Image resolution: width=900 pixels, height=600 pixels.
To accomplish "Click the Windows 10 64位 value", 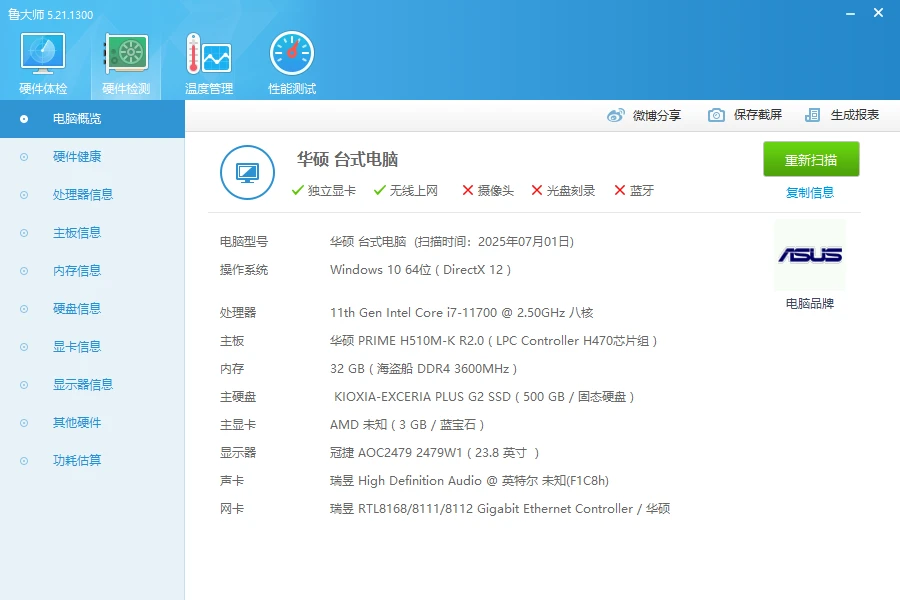I will pos(420,270).
